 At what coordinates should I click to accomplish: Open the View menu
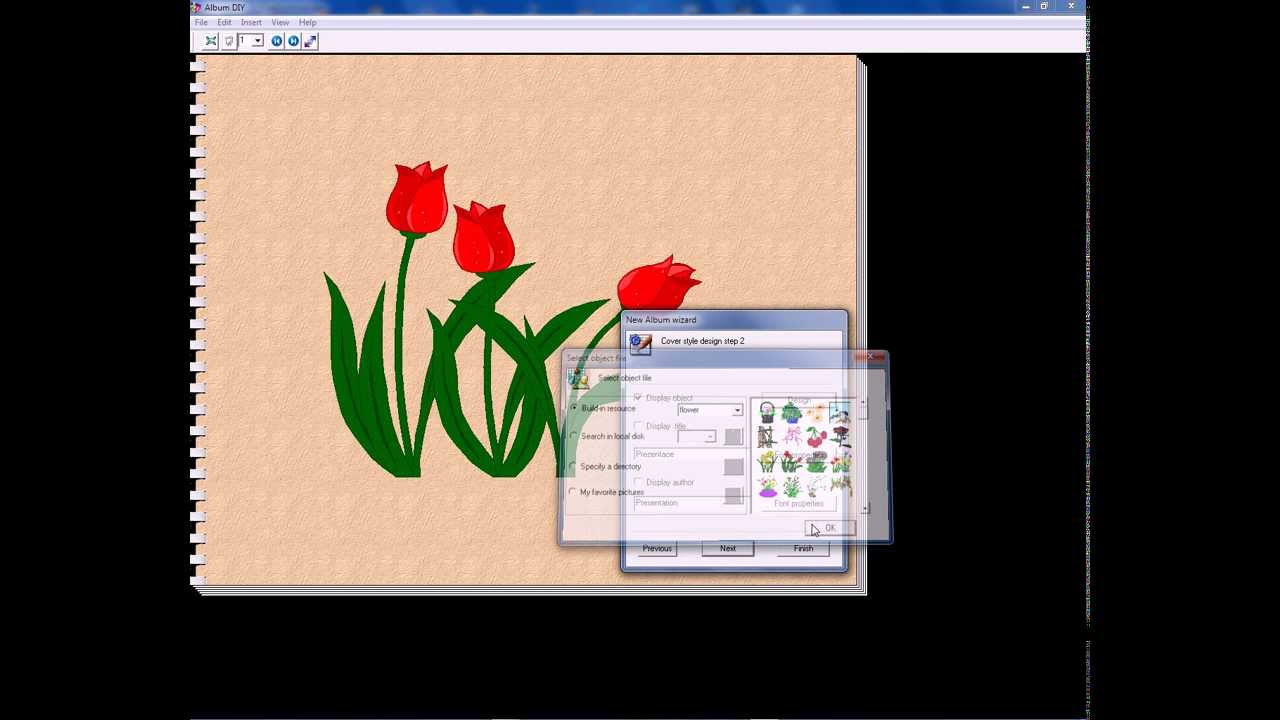click(x=280, y=22)
